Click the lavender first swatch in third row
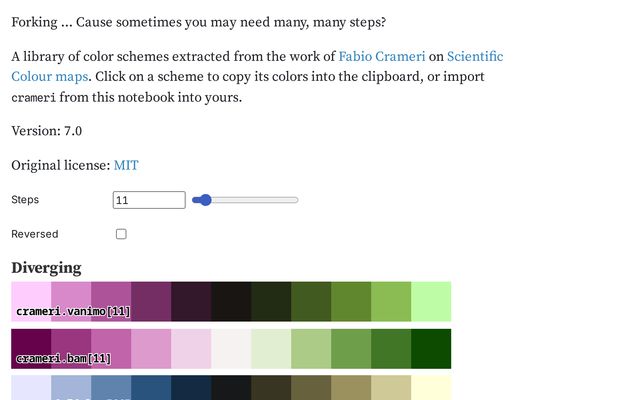This screenshot has height=400, width=640. point(31,388)
